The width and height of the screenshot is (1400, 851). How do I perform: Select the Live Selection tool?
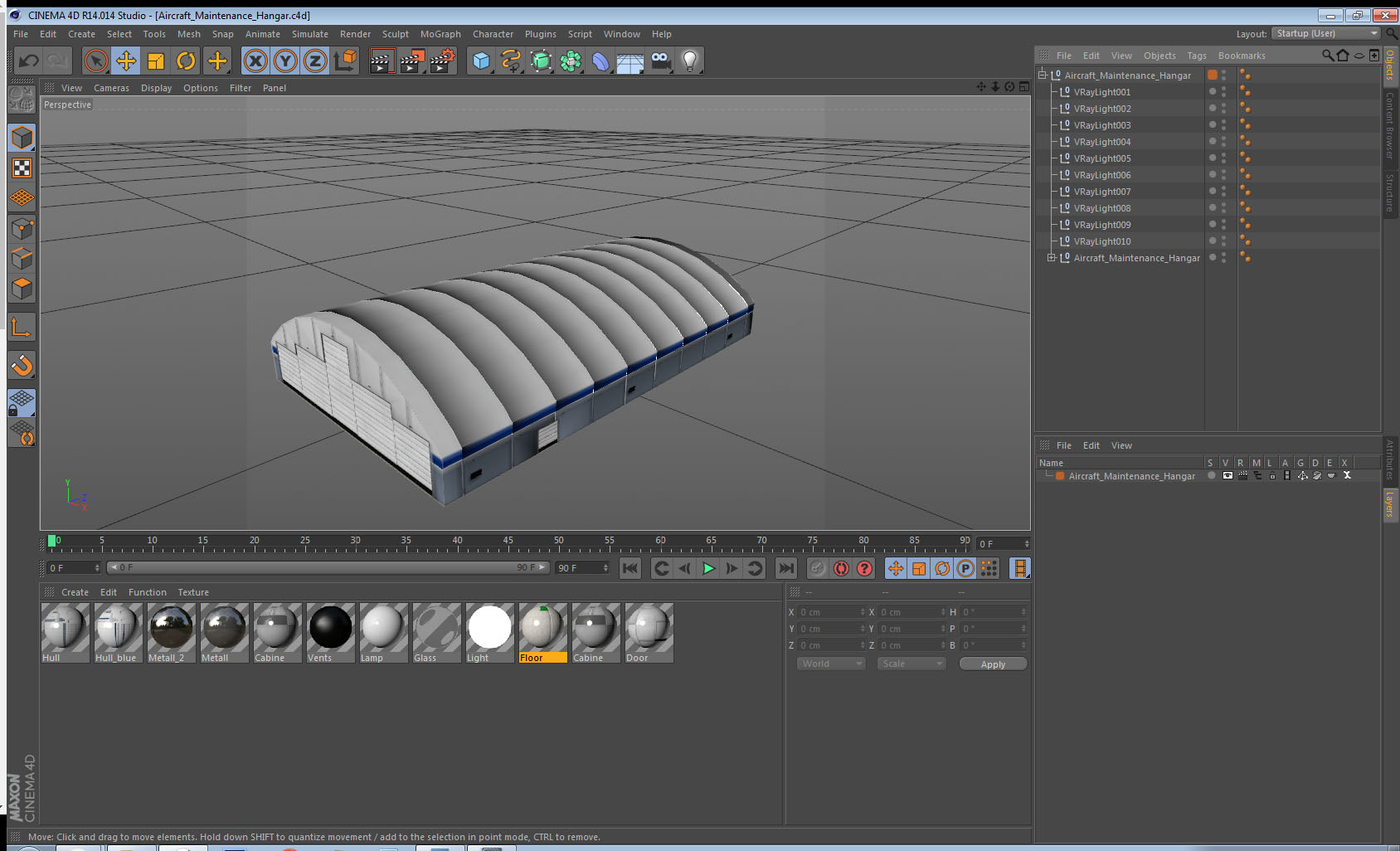pos(96,61)
